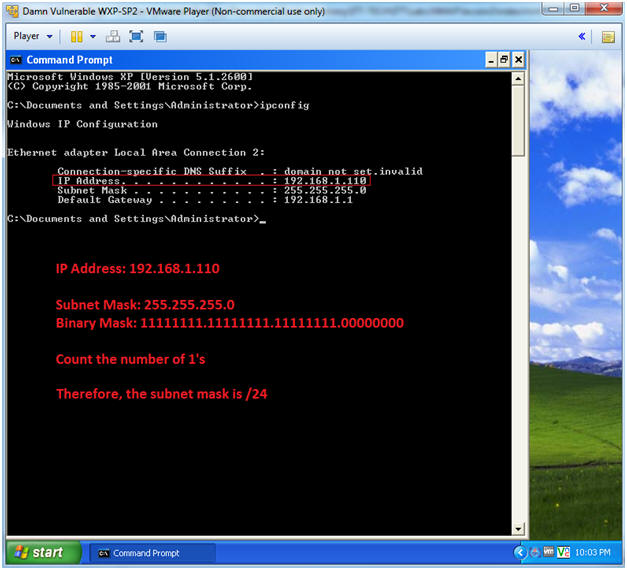Click the vertical scrollbar thumb
The image size is (627, 570).
pos(518,120)
